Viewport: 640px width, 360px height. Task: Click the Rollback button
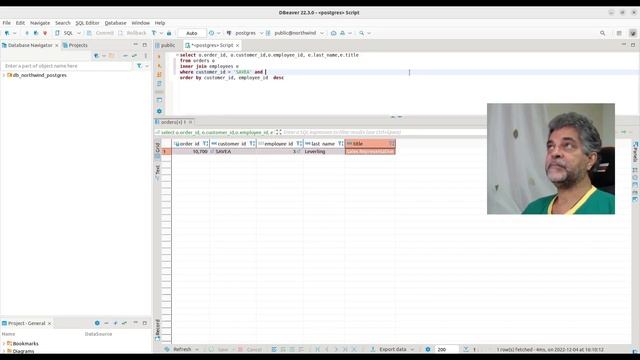tap(132, 33)
